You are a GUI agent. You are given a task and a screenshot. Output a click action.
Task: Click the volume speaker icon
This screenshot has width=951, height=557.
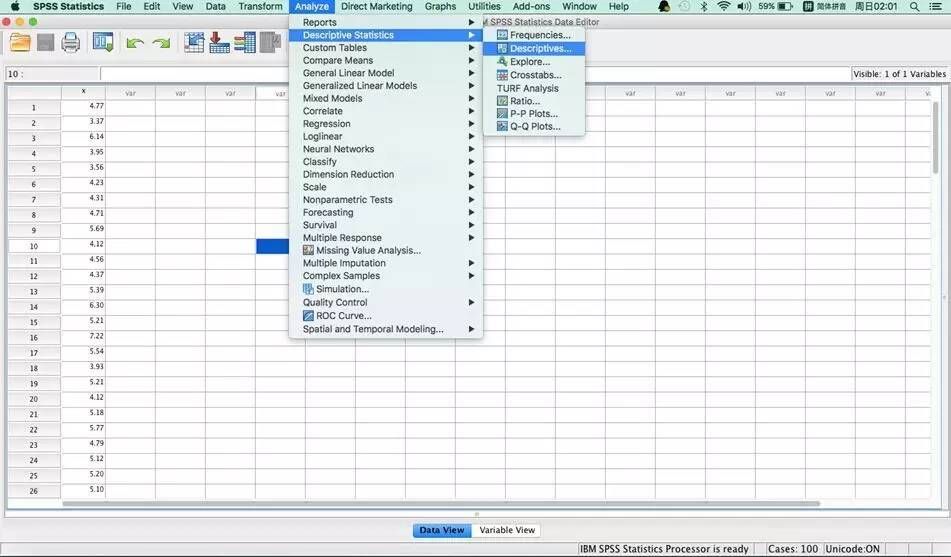tap(744, 6)
